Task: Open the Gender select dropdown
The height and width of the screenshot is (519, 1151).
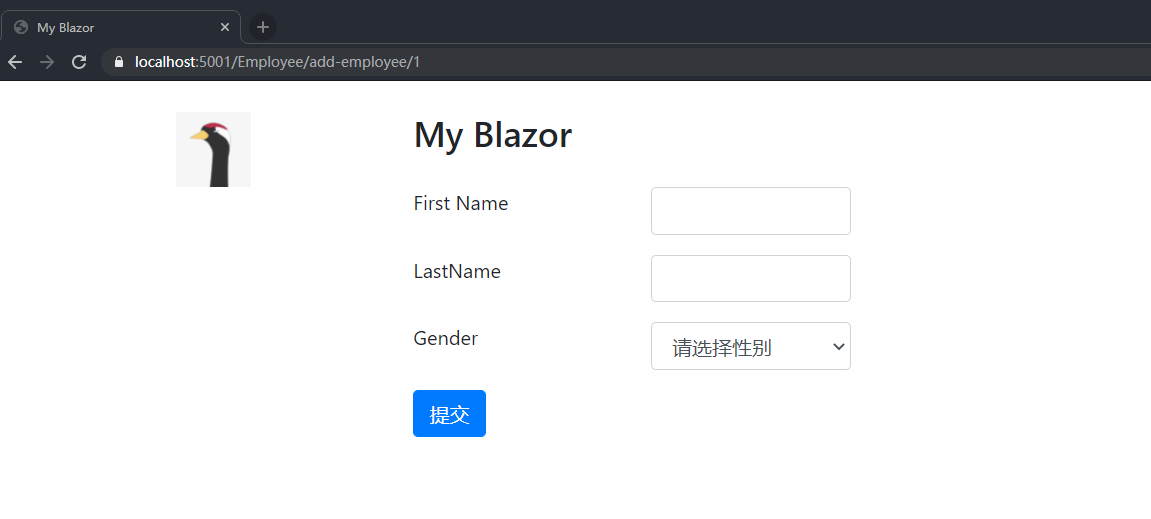Action: coord(740,346)
